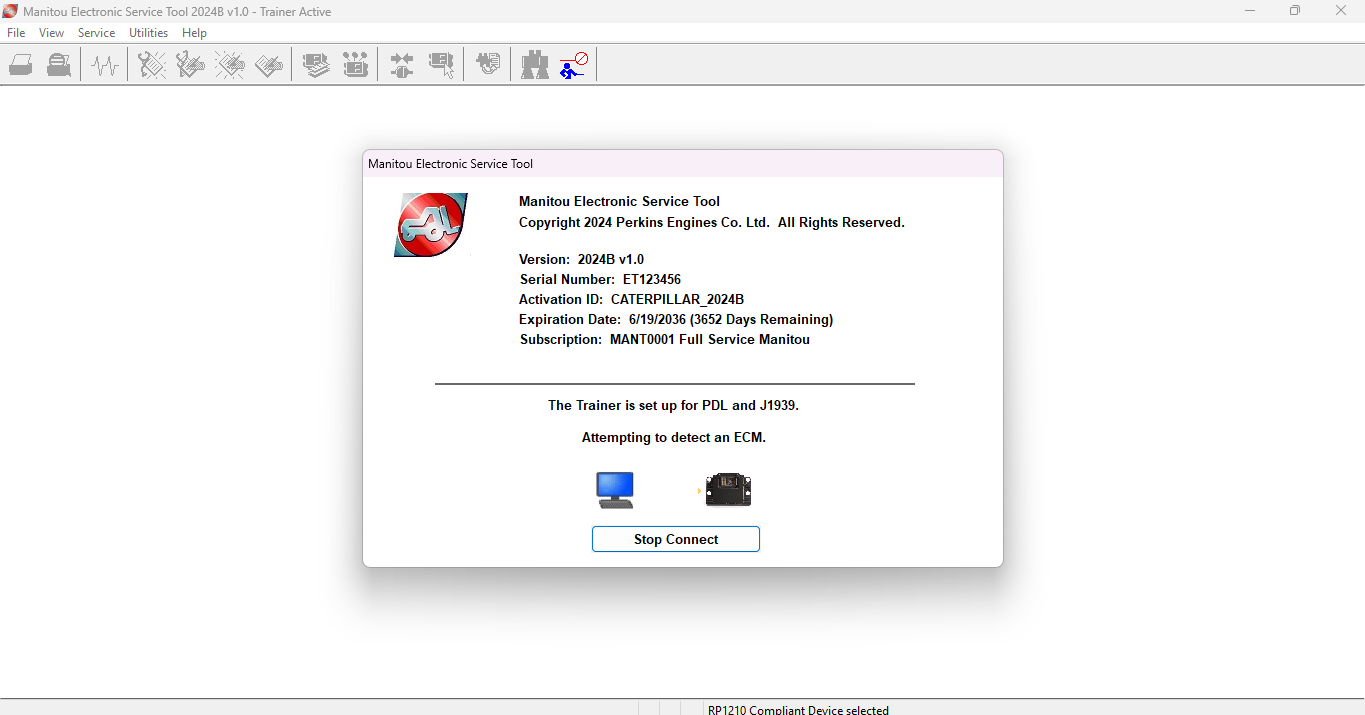Open the Service menu
Image resolution: width=1365 pixels, height=715 pixels.
tap(96, 33)
